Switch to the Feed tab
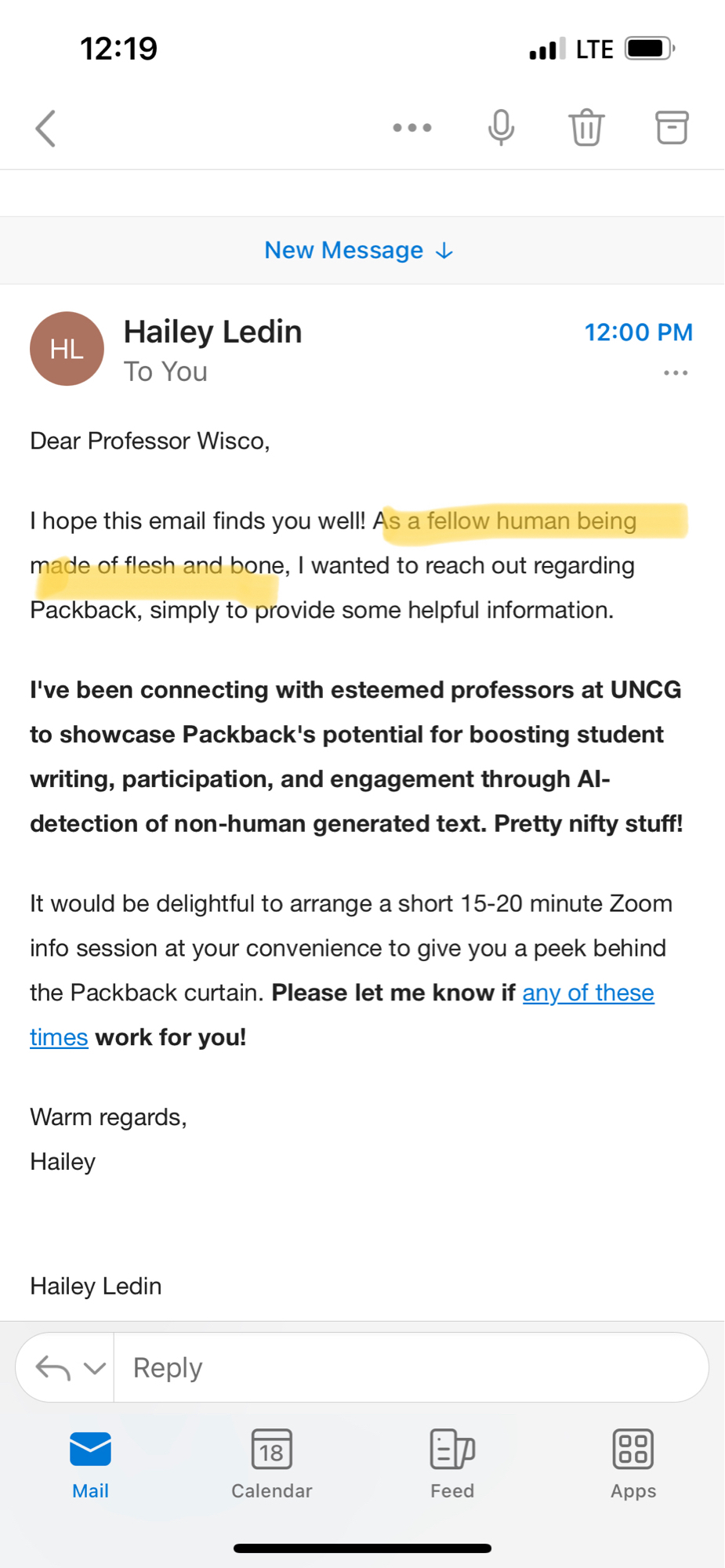 (452, 1464)
